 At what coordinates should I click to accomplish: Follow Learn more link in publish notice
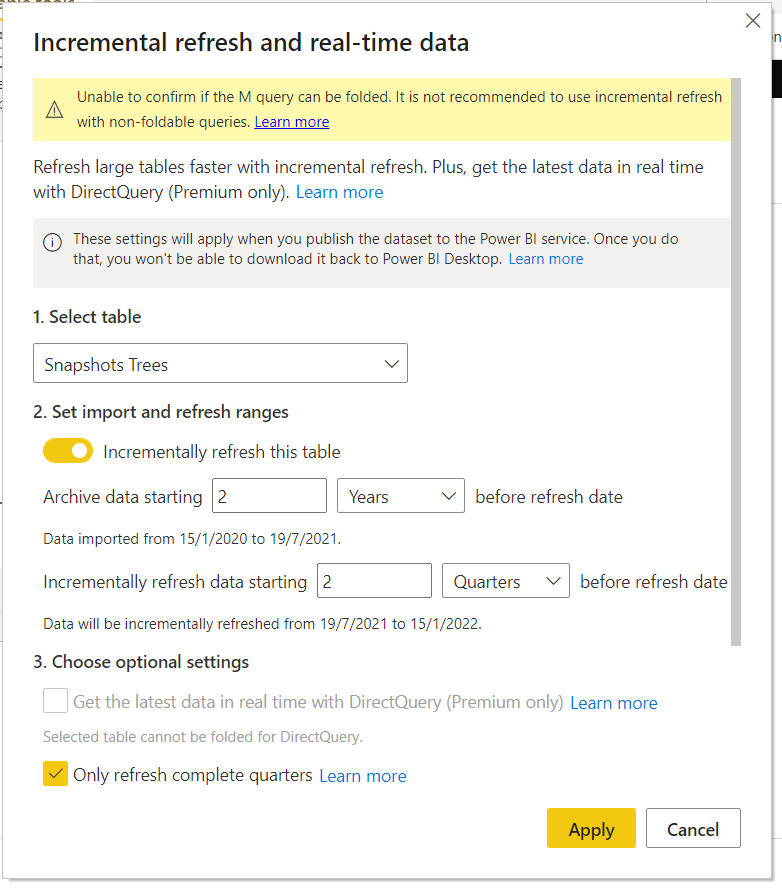545,259
